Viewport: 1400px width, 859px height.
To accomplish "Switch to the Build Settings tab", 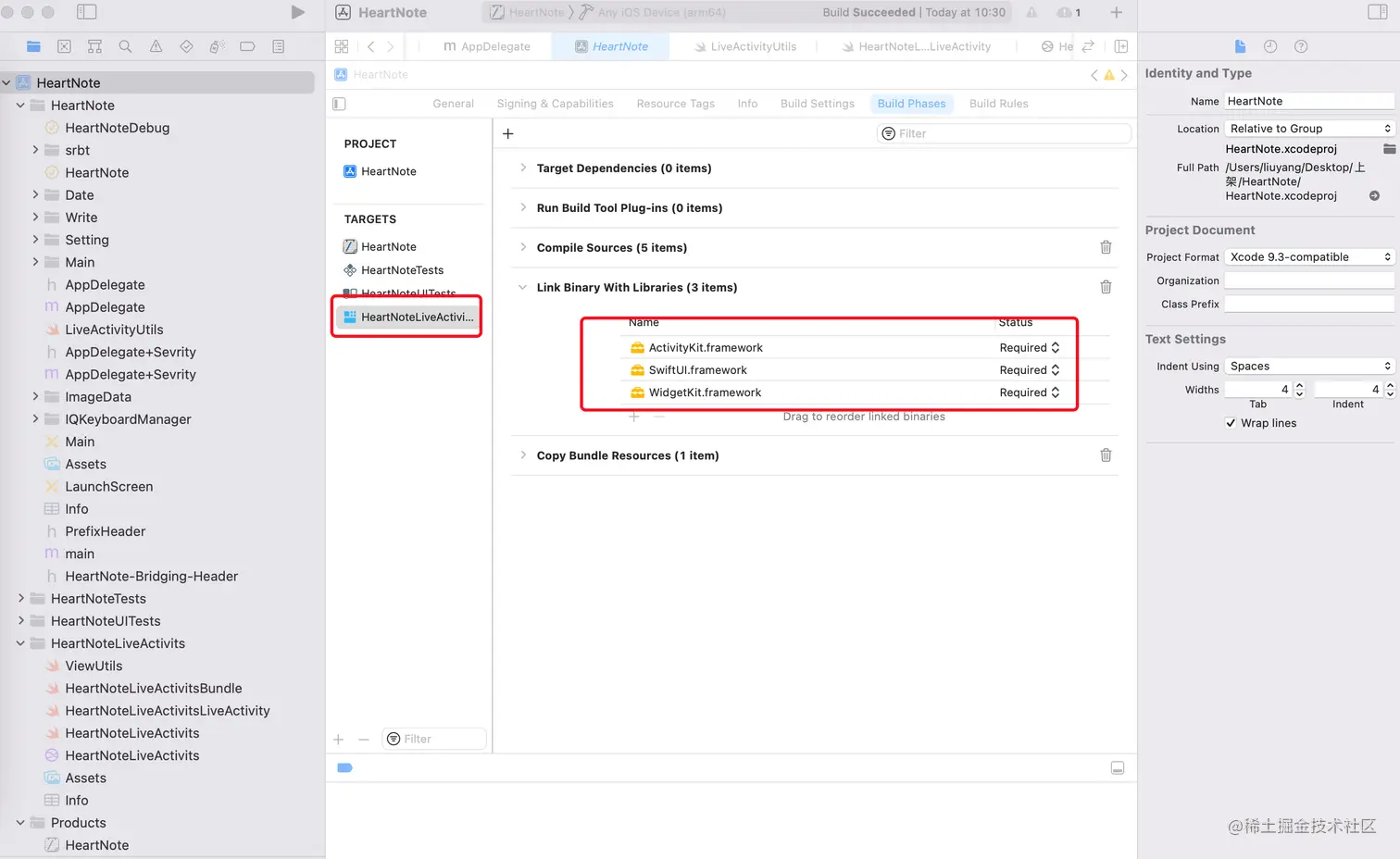I will [x=817, y=104].
